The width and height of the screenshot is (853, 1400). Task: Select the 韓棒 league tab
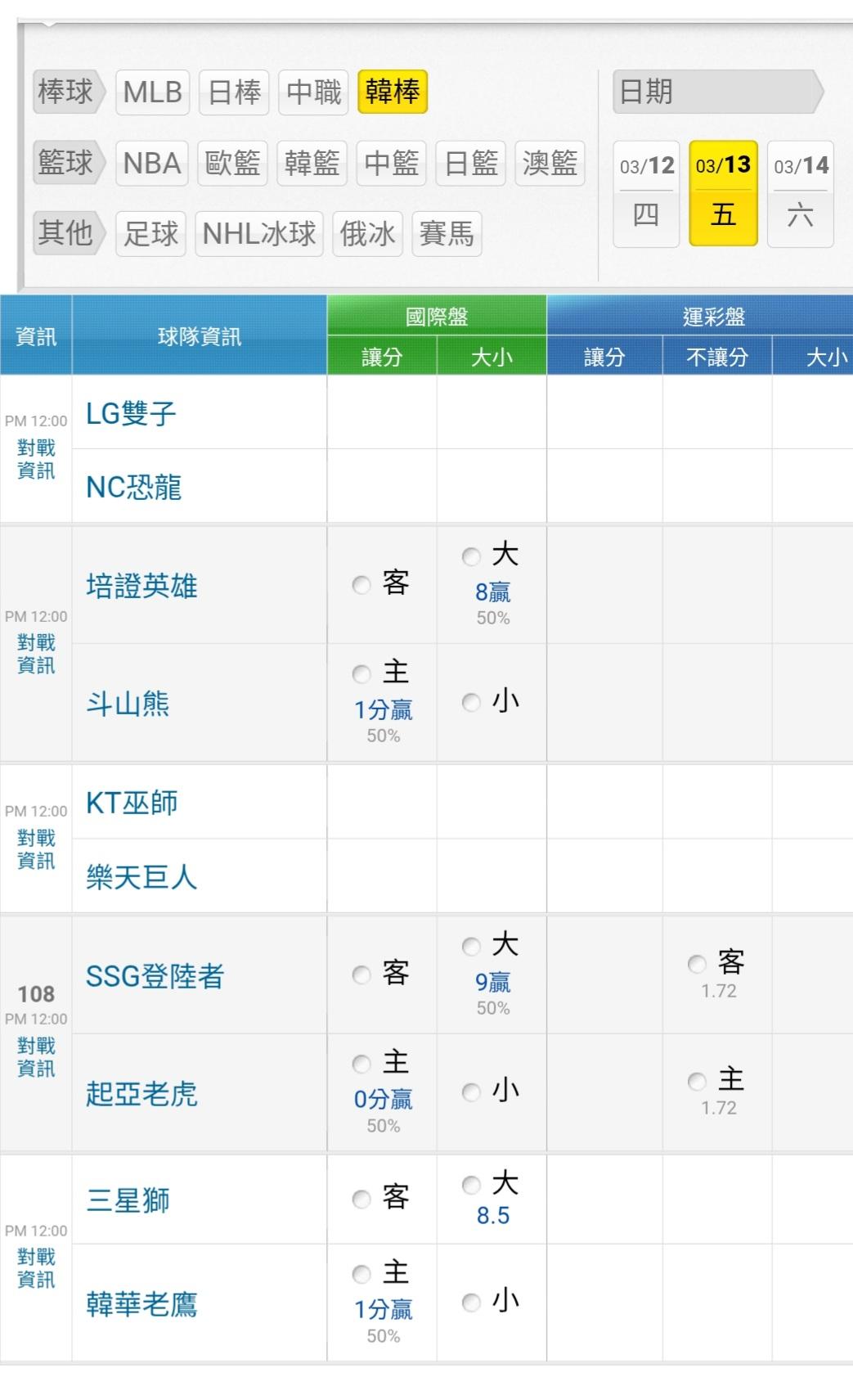pyautogui.click(x=393, y=92)
